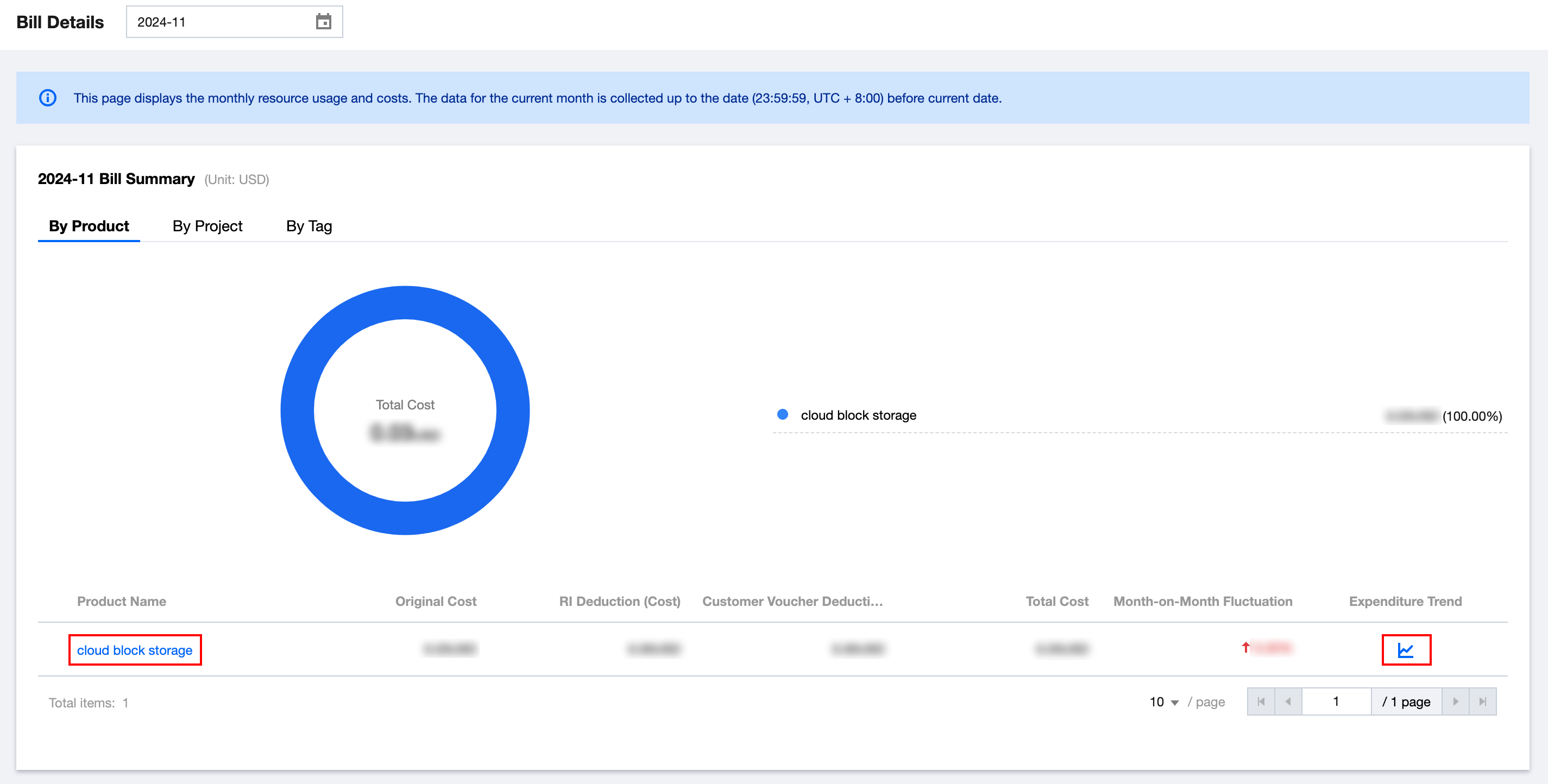The image size is (1548, 784).
Task: Open expenditure trend chart icon
Action: tap(1406, 649)
